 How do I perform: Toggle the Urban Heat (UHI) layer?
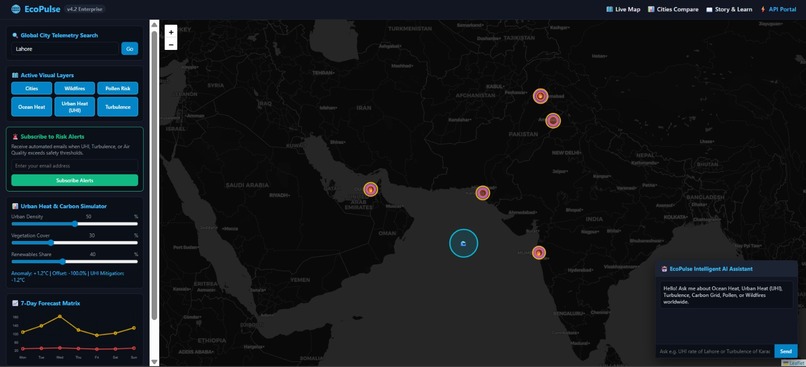[75, 107]
